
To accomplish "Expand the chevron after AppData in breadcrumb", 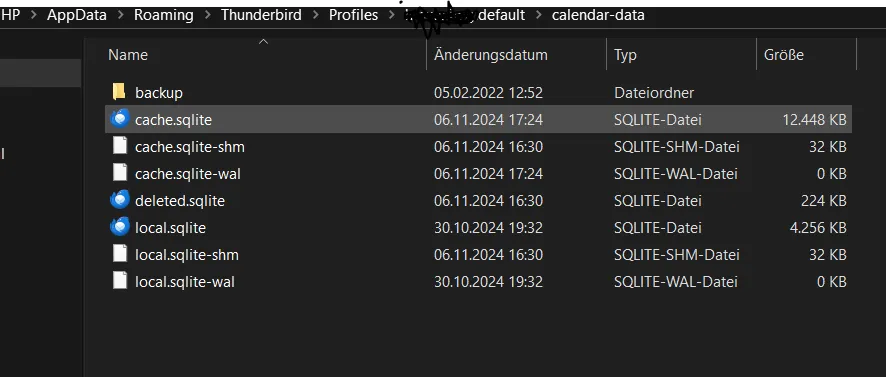I will [x=120, y=15].
